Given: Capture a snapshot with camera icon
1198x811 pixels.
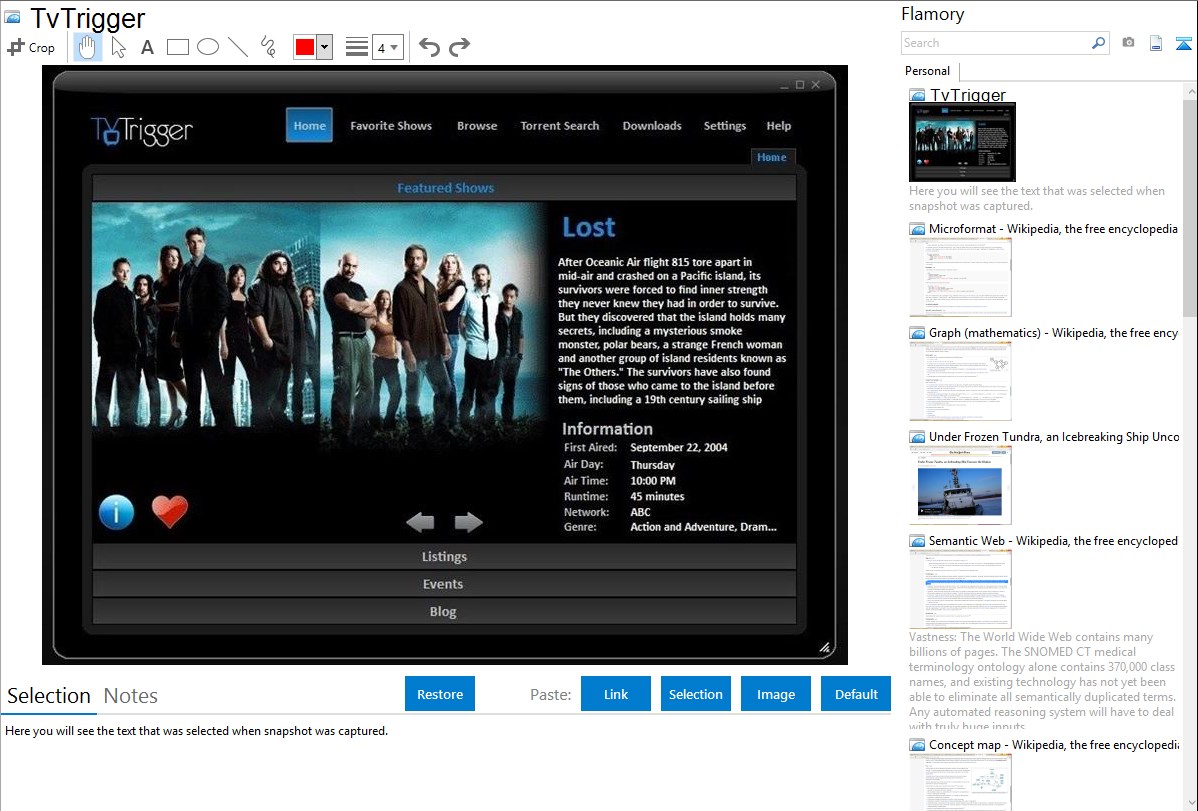Looking at the screenshot, I should point(1128,43).
